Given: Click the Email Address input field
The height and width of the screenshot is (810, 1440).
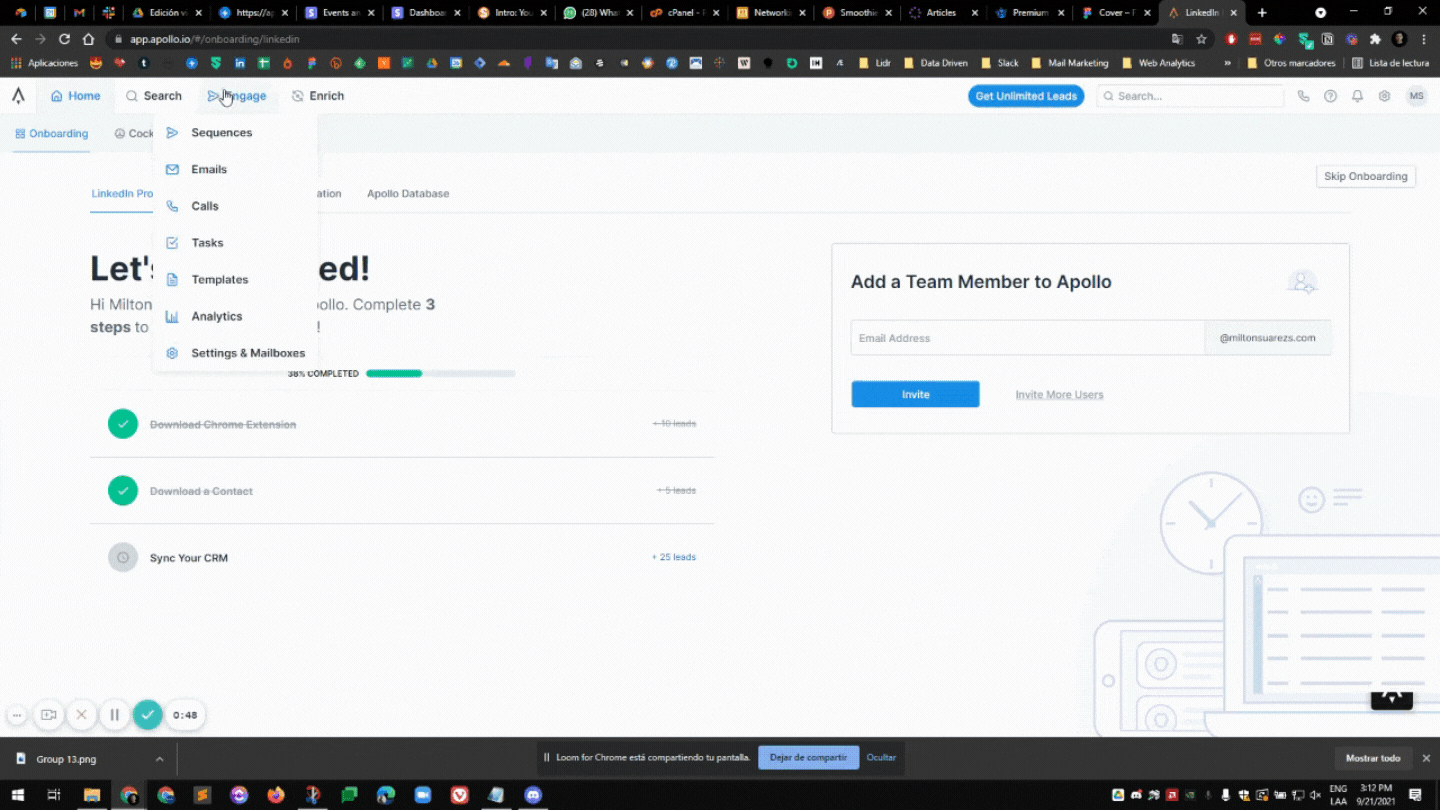Looking at the screenshot, I should (1027, 338).
